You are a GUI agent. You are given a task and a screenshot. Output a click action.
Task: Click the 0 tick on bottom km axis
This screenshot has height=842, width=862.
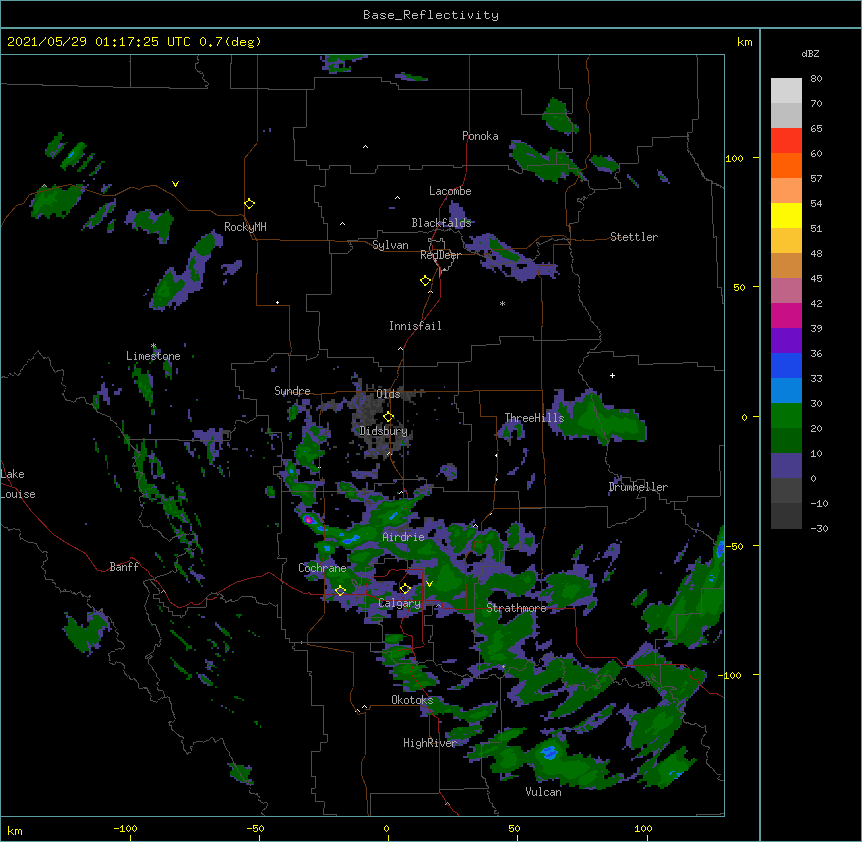(x=386, y=829)
